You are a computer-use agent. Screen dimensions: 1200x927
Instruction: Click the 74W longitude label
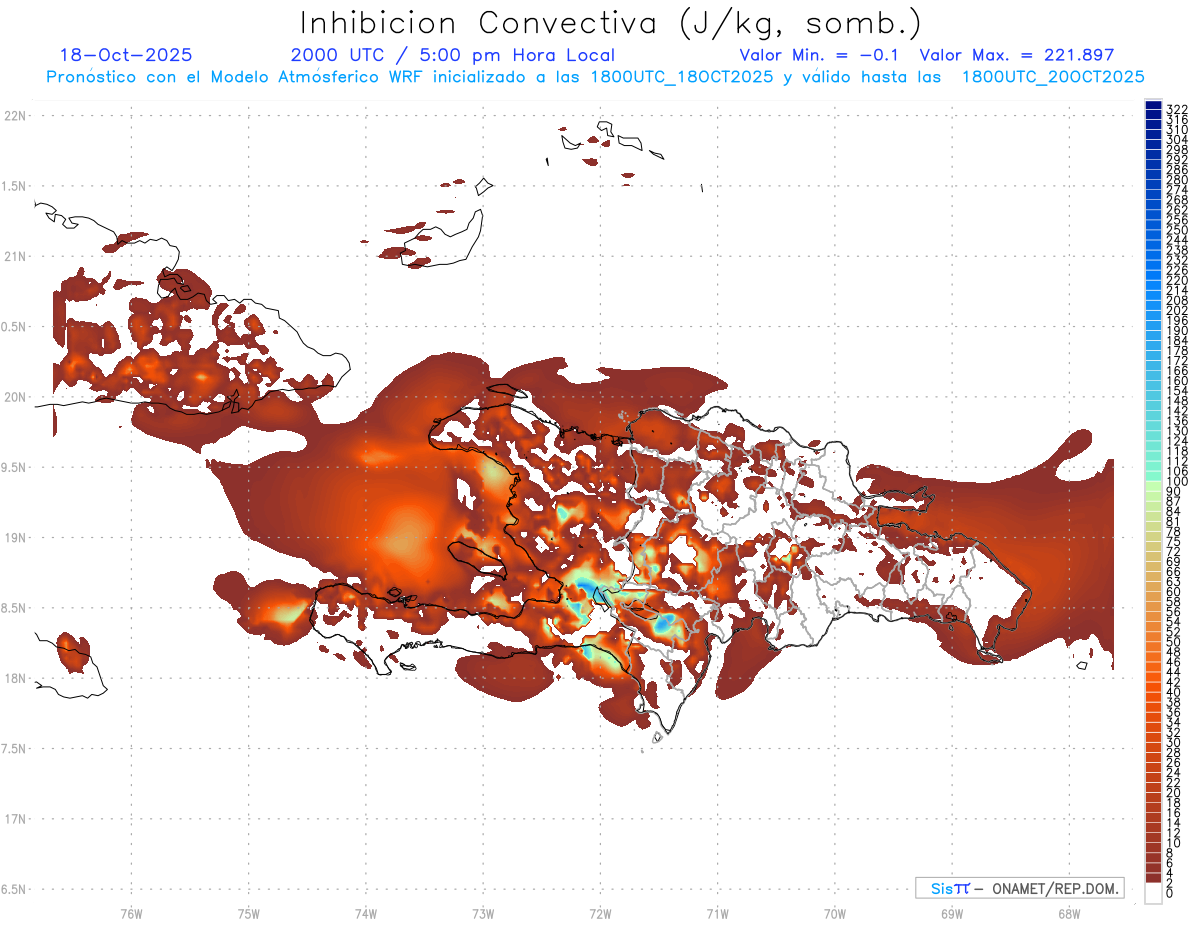click(x=366, y=913)
